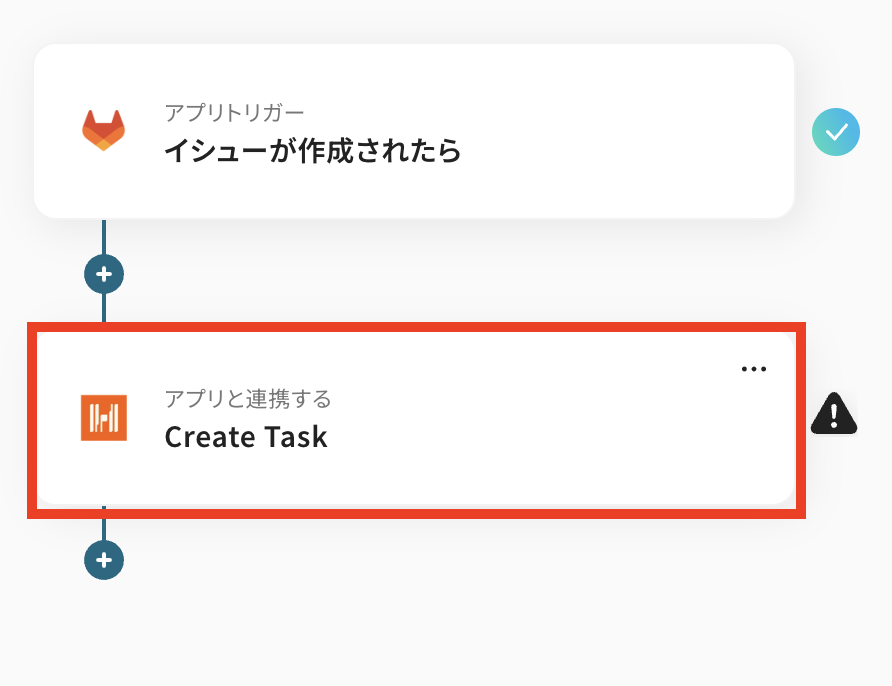892x686 pixels.
Task: Click the green checkmark status badge
Action: (x=836, y=131)
